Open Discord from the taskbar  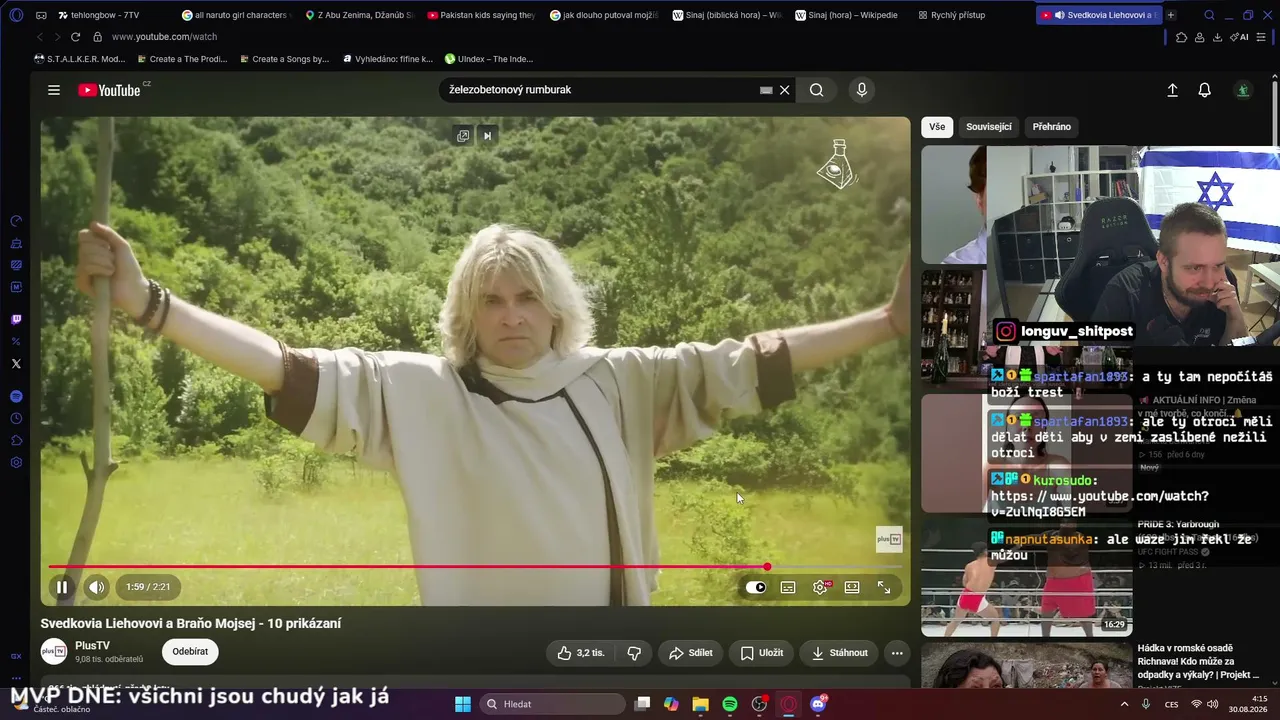818,704
